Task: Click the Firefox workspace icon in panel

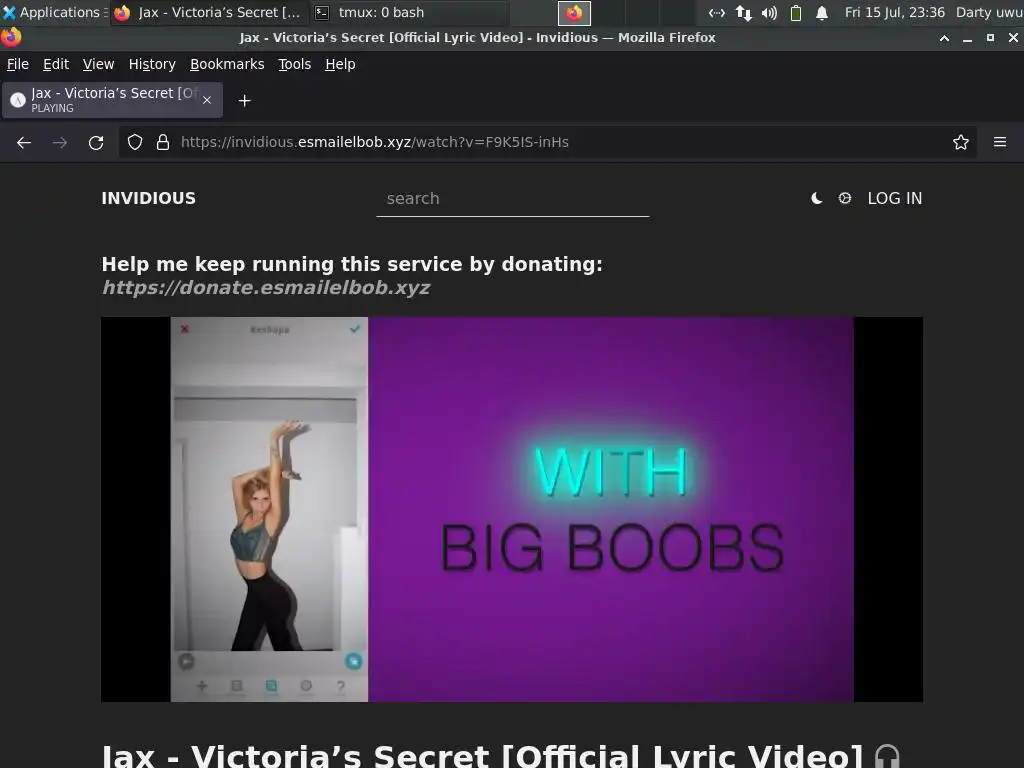Action: pos(574,13)
